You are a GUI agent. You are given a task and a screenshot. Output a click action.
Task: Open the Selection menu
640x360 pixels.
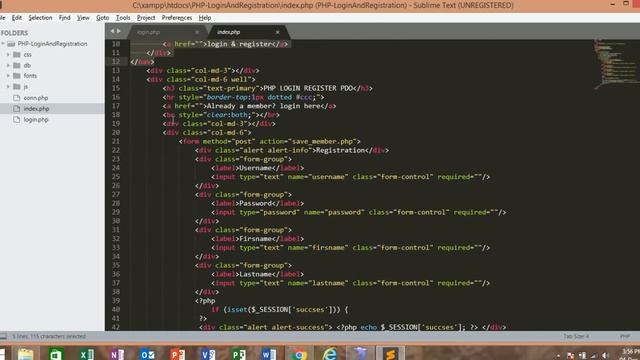(x=40, y=18)
